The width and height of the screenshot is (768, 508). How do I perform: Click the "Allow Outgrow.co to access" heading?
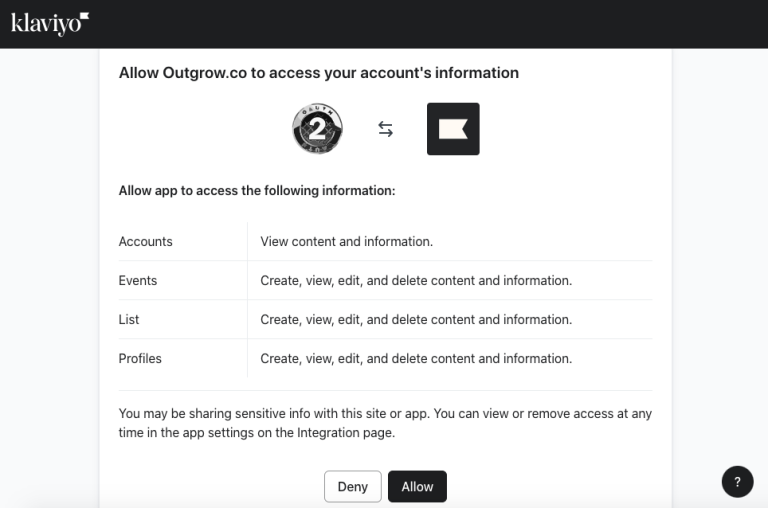(318, 72)
